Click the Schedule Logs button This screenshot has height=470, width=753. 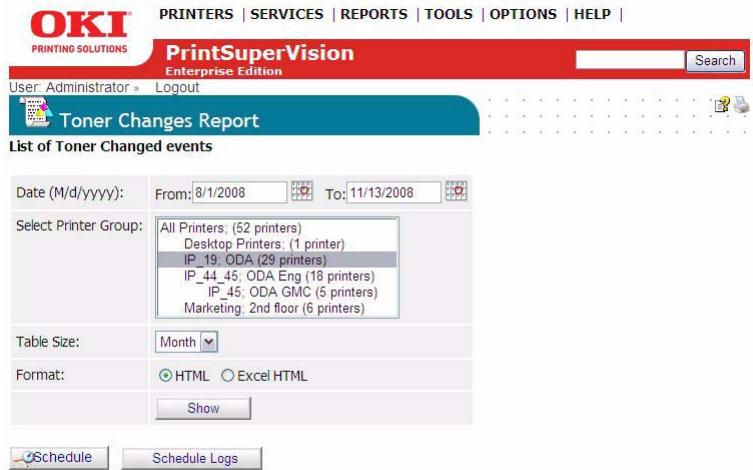[x=192, y=458]
